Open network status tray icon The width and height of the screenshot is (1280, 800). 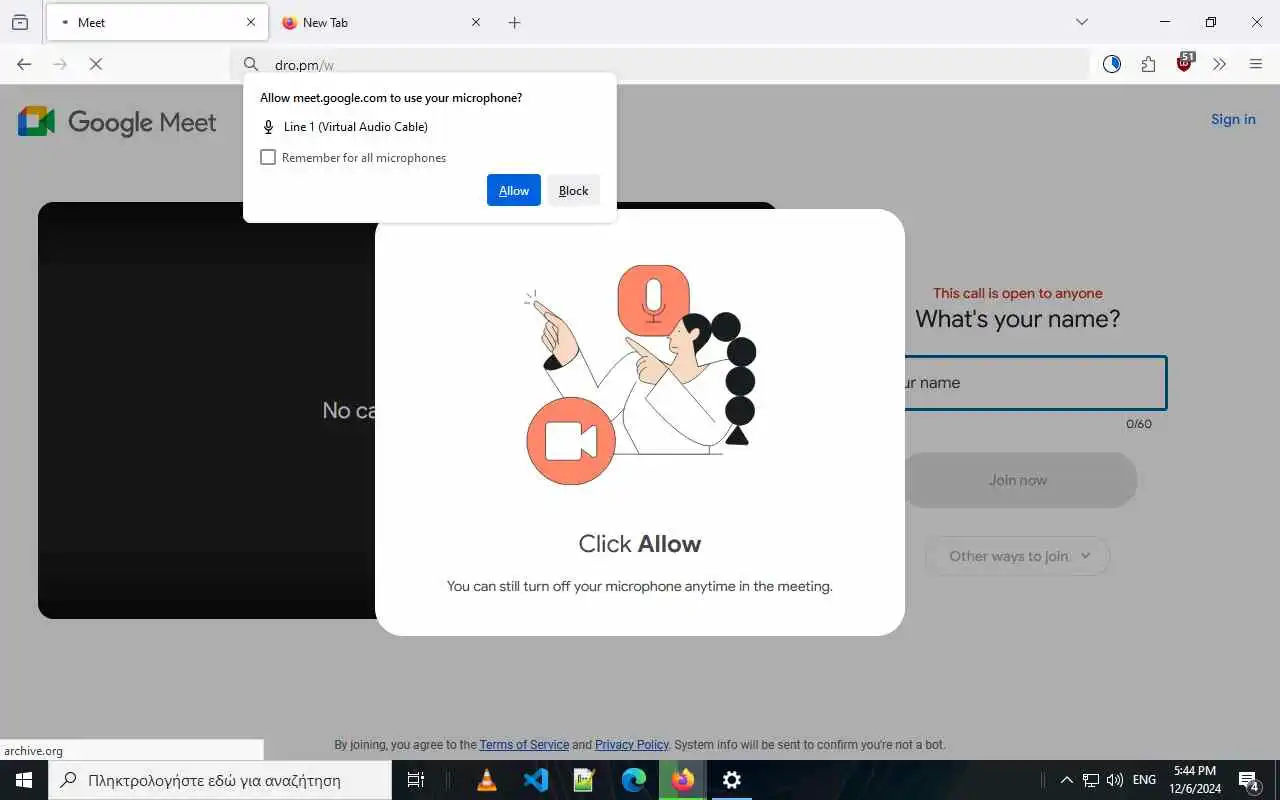point(1091,780)
